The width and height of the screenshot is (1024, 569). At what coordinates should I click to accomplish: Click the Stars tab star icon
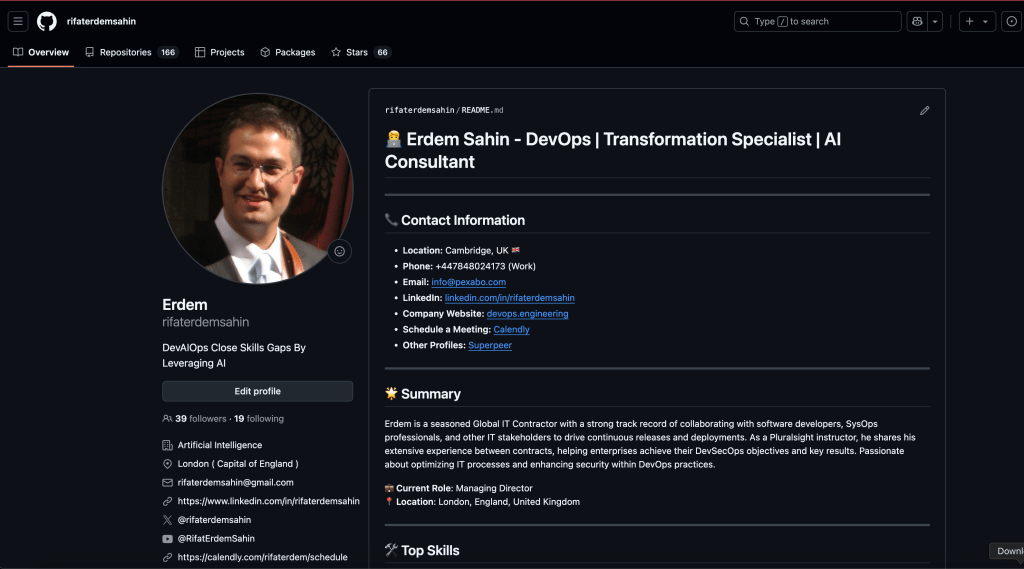(336, 52)
